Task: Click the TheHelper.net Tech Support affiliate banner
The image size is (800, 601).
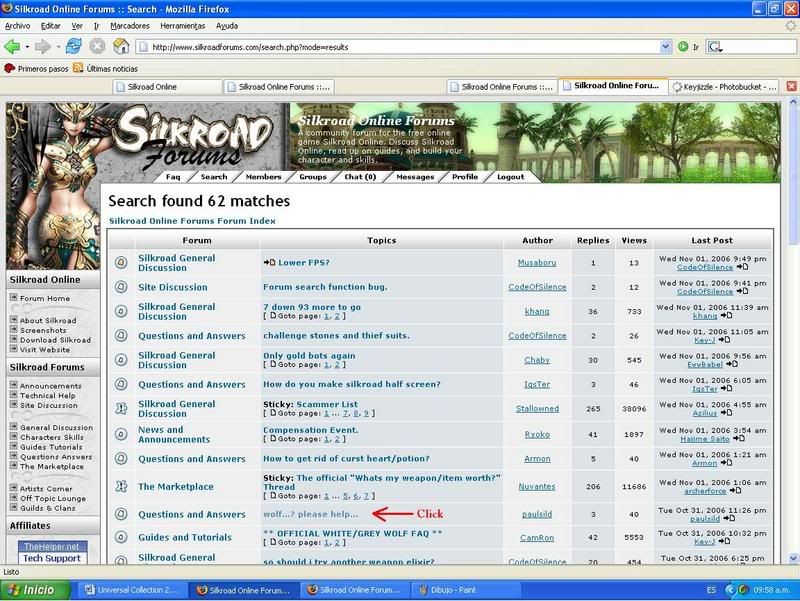Action: click(53, 553)
